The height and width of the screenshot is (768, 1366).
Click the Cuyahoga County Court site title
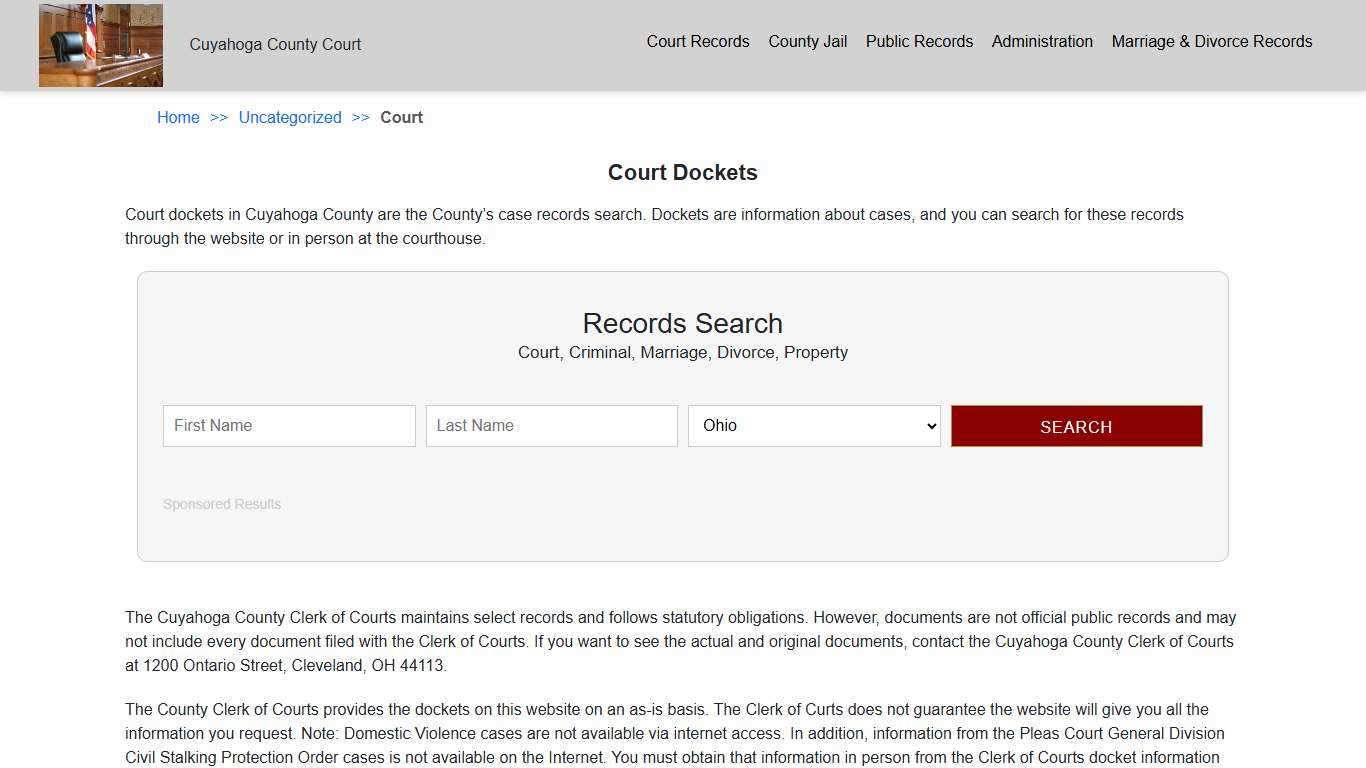click(x=275, y=44)
